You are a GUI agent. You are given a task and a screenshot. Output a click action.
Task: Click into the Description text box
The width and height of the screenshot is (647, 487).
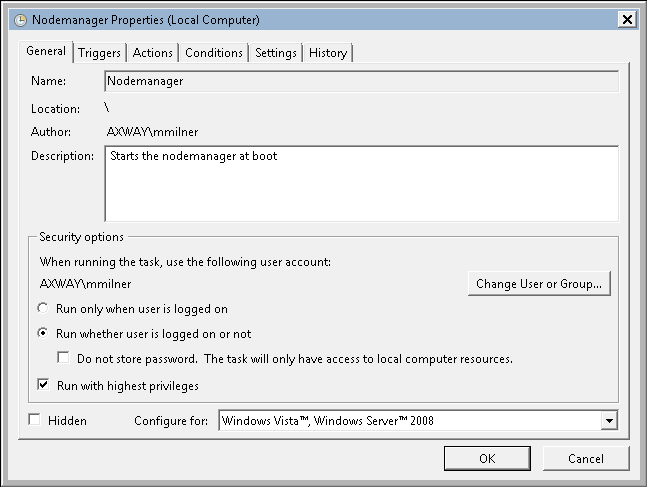coord(361,183)
